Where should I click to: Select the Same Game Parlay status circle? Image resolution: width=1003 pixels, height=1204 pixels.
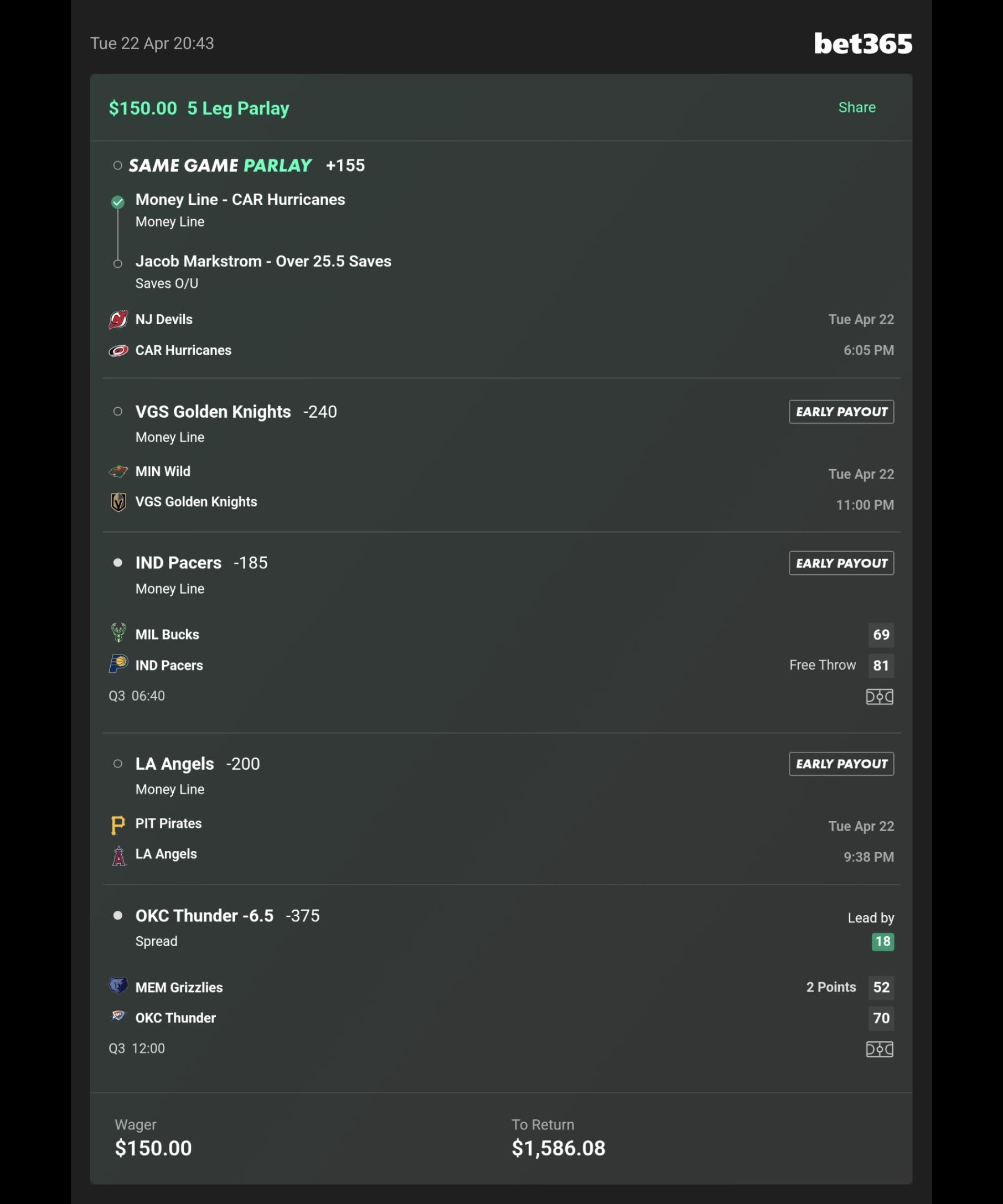(117, 165)
